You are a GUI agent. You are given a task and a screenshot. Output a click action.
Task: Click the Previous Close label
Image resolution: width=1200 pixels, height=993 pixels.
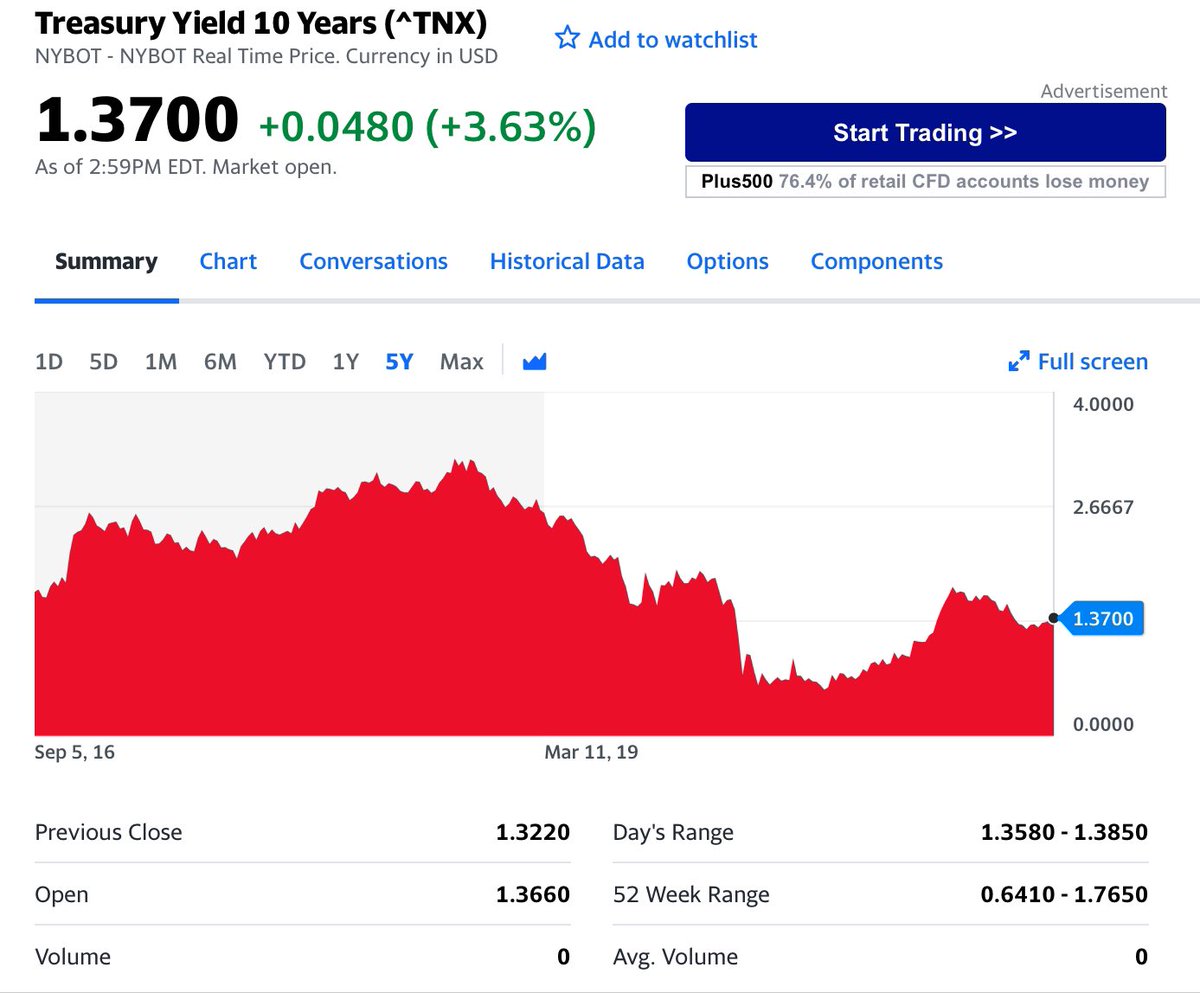[109, 832]
